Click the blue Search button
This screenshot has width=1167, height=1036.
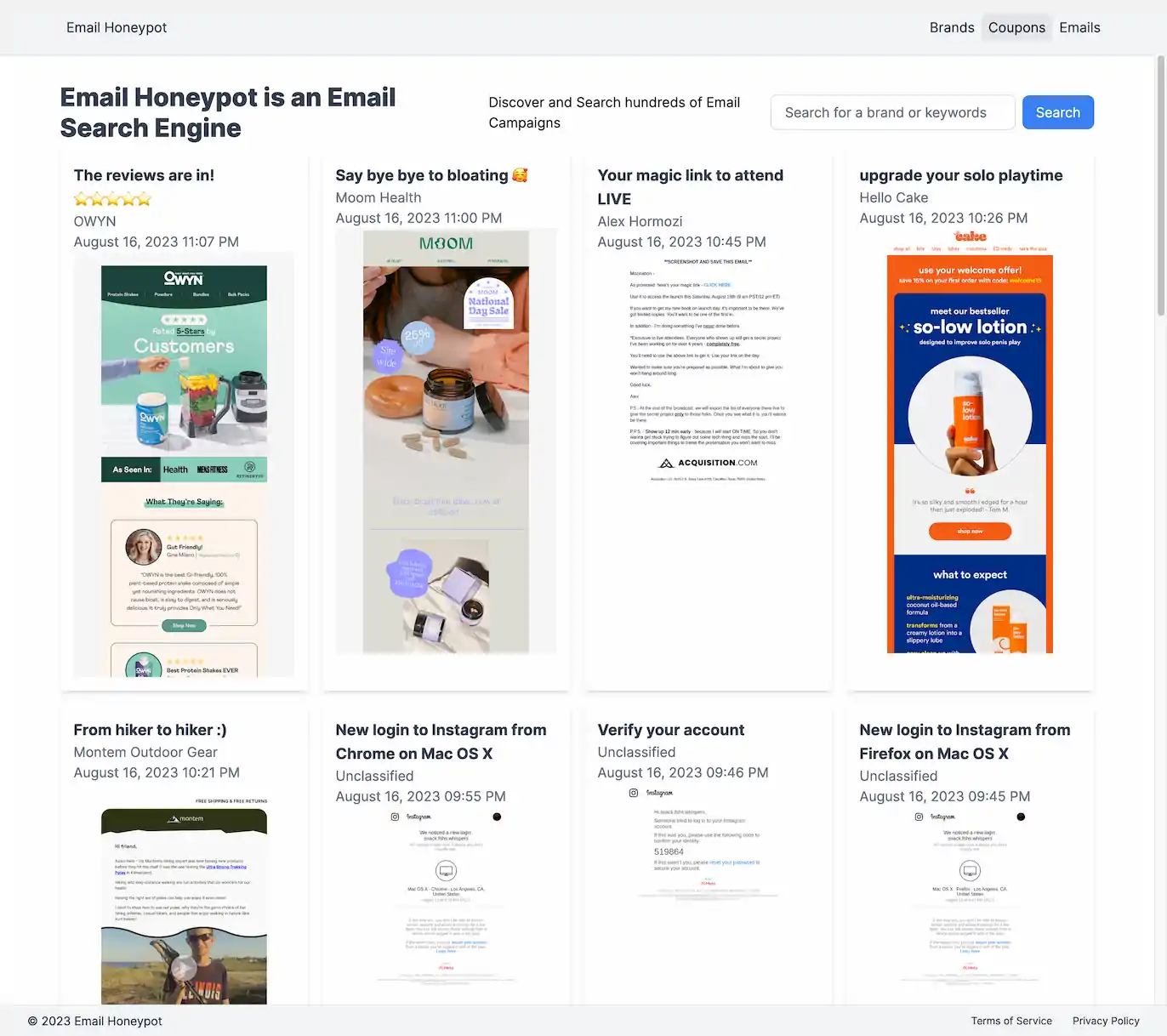(1057, 112)
